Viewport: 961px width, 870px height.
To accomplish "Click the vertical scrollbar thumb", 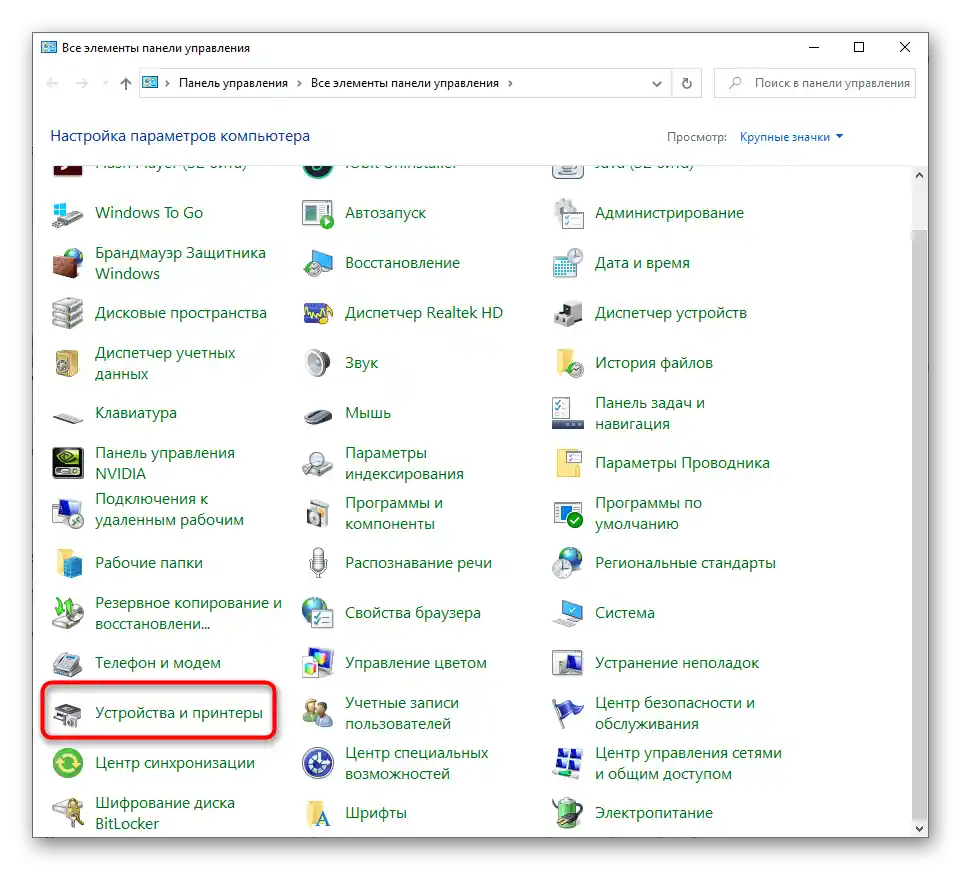I will click(919, 524).
